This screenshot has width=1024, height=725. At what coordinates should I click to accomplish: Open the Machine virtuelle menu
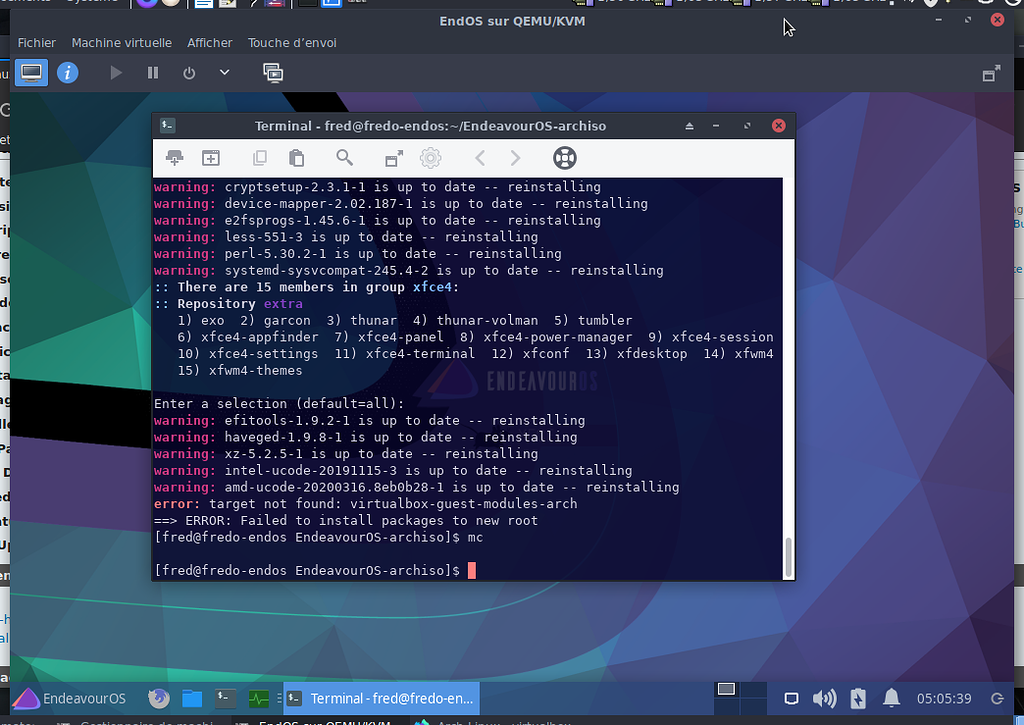coord(121,43)
